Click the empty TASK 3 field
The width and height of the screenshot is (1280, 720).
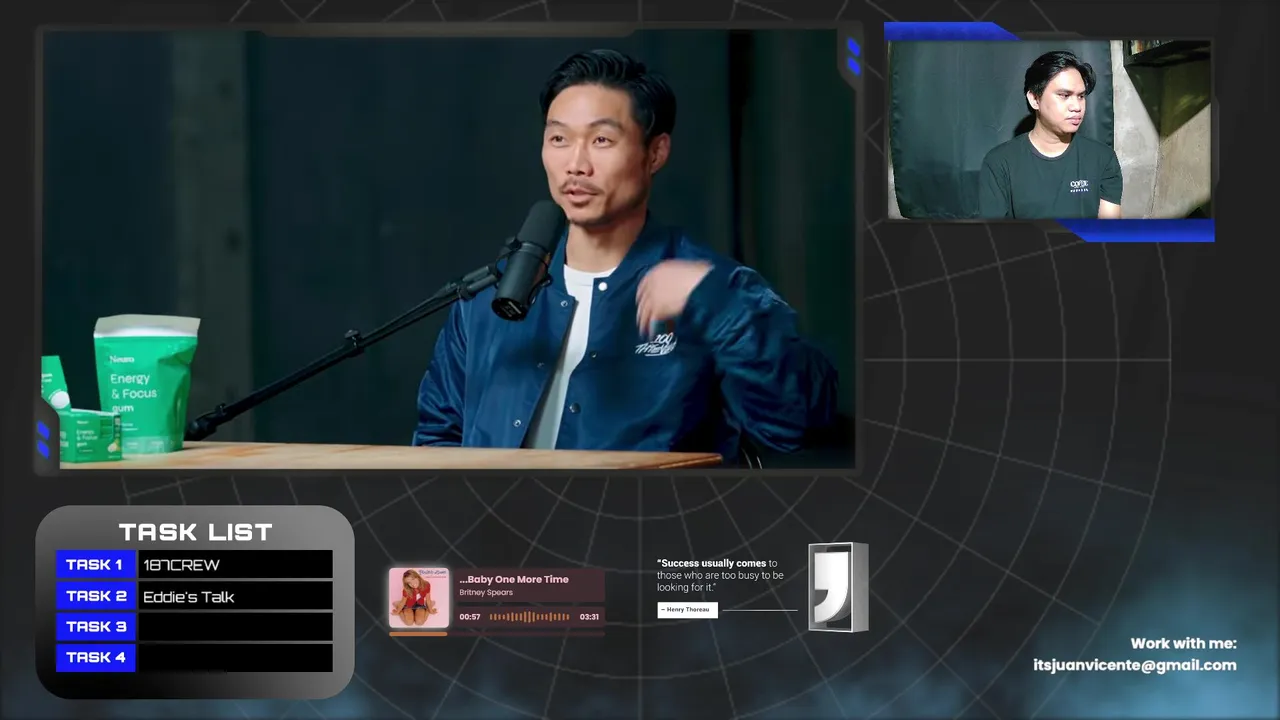tap(235, 627)
